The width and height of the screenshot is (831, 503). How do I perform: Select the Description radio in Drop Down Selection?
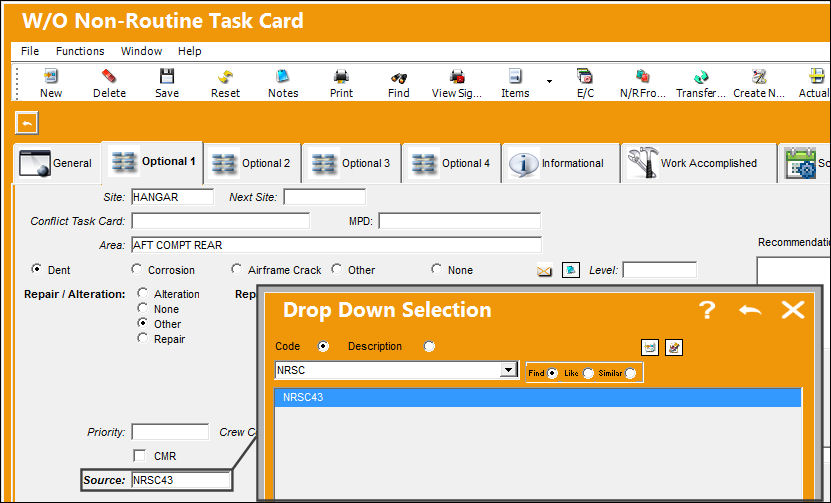(429, 346)
